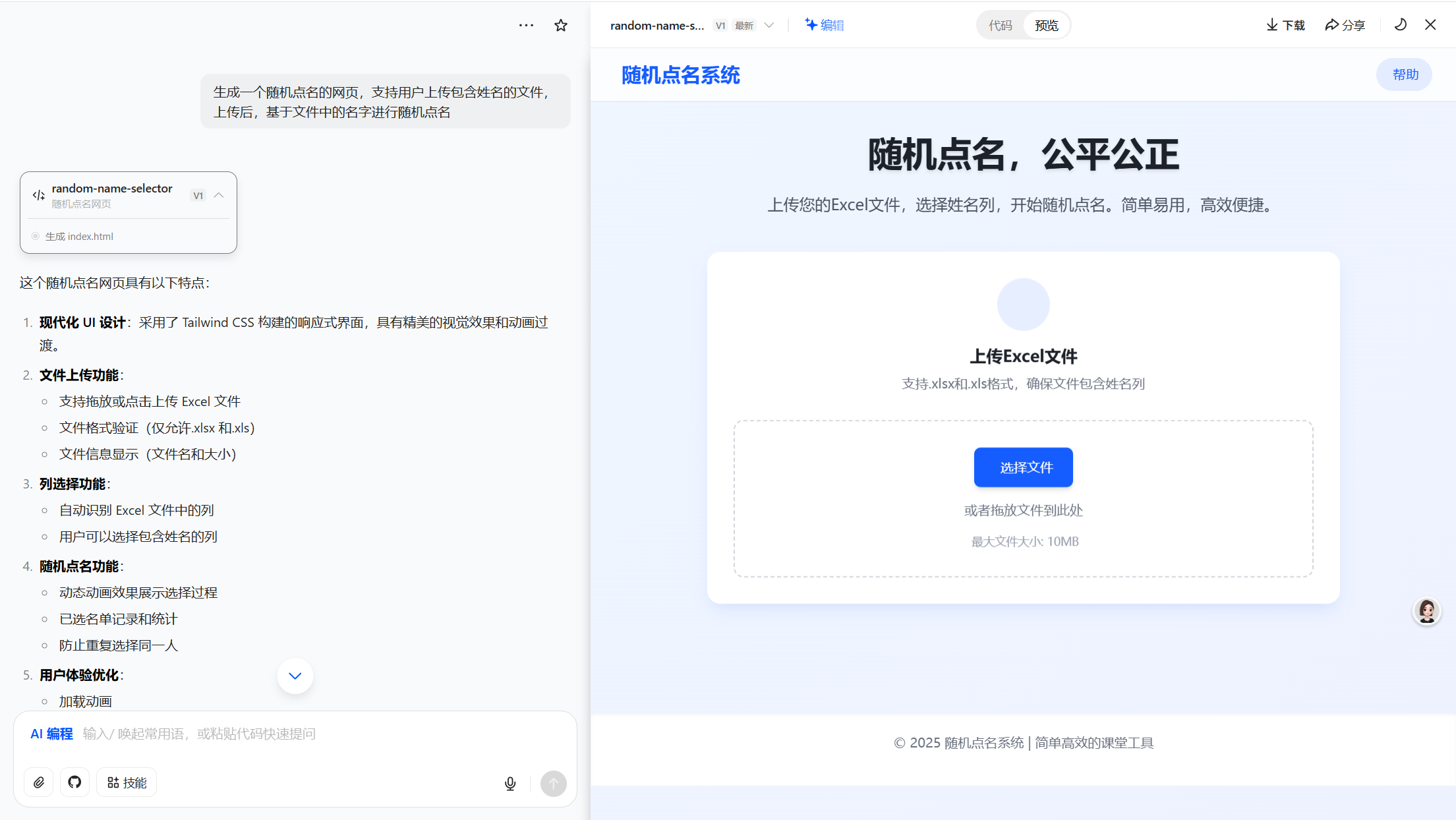Screen dimensions: 1456x820
Task: Toggle dark mode moon icon
Action: click(x=1401, y=25)
